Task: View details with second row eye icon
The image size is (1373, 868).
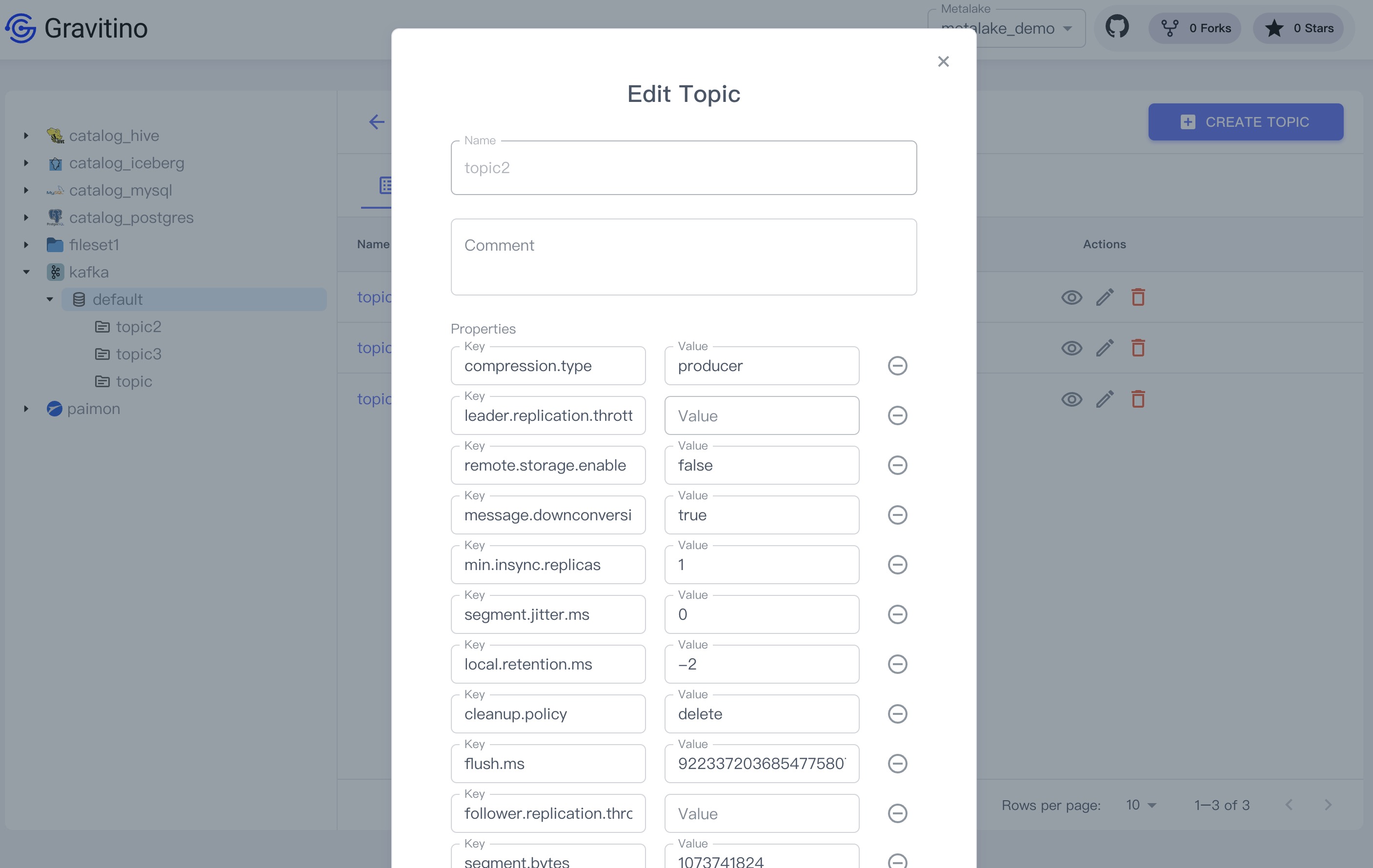Action: click(x=1071, y=348)
